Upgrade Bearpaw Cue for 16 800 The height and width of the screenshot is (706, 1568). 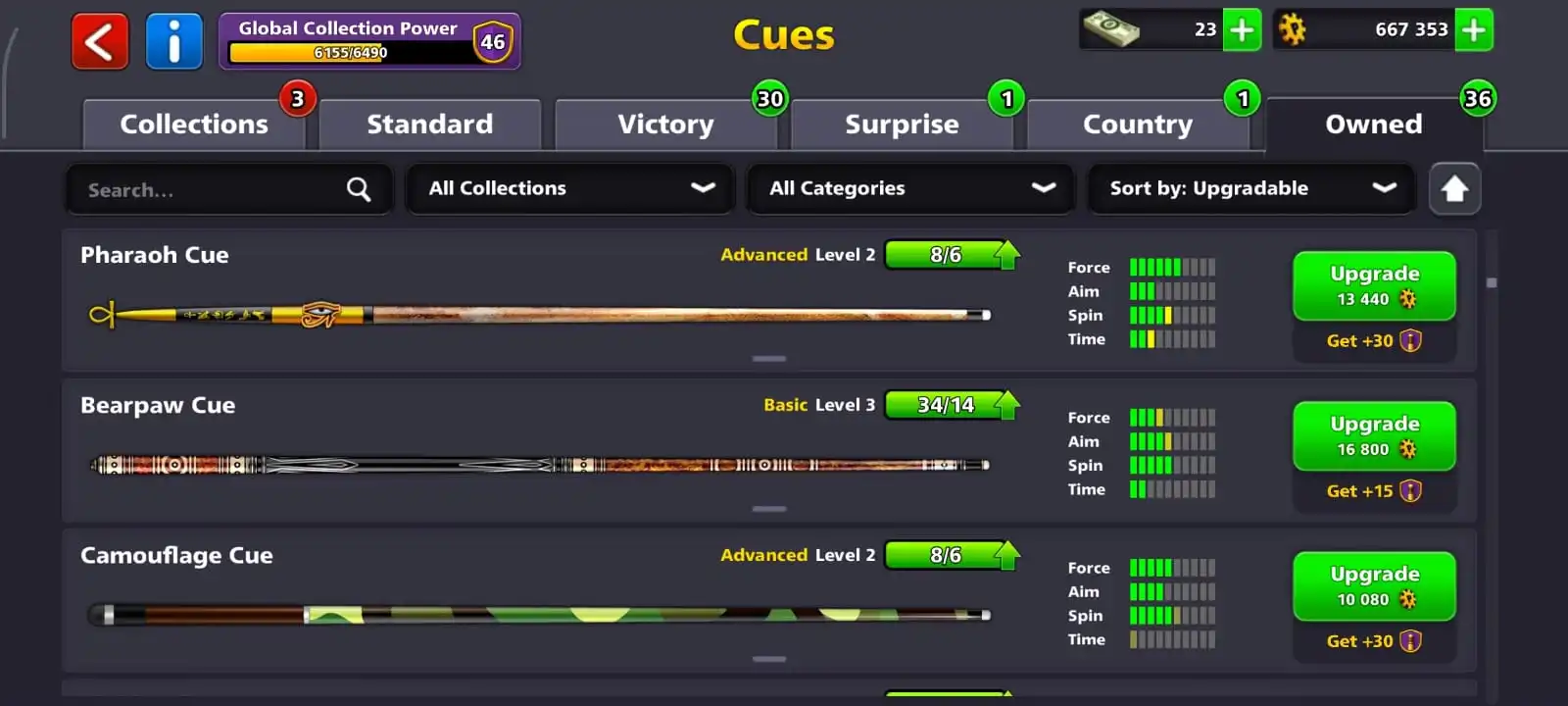(1374, 436)
